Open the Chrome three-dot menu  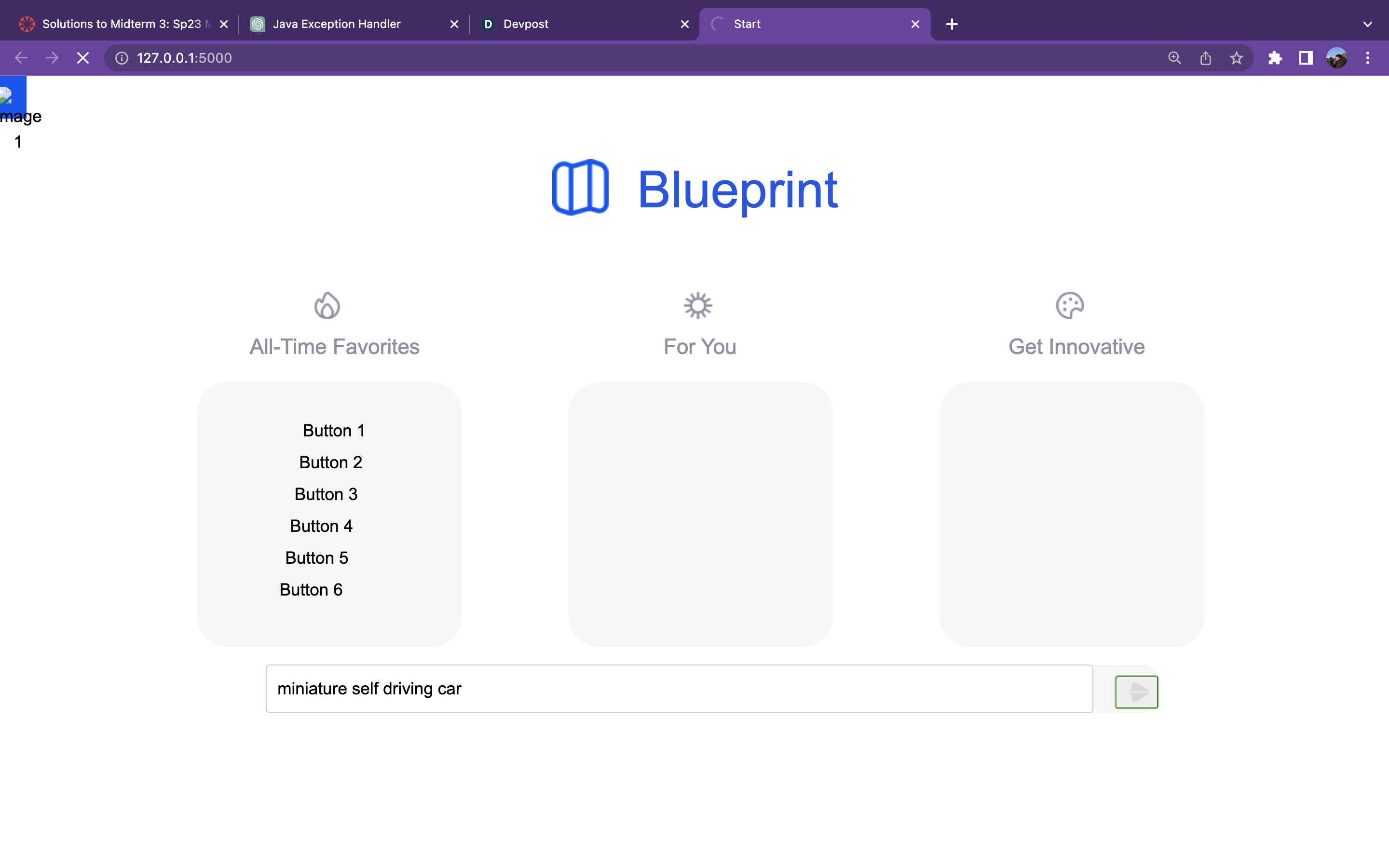click(1367, 58)
